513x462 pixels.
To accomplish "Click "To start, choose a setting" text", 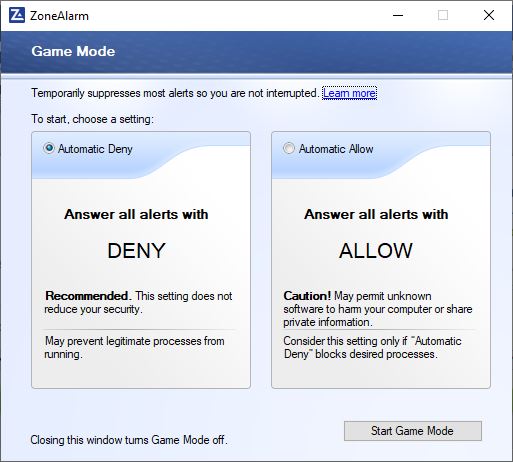I will pyautogui.click(x=93, y=119).
